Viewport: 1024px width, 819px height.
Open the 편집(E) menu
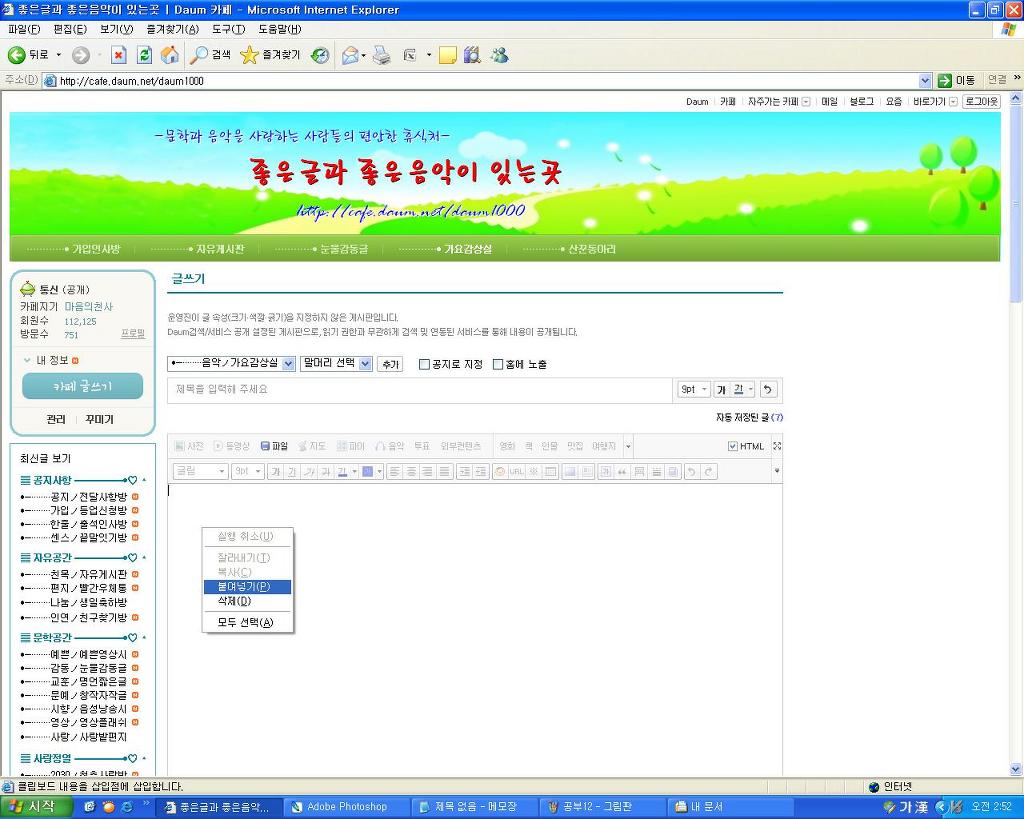[70, 29]
